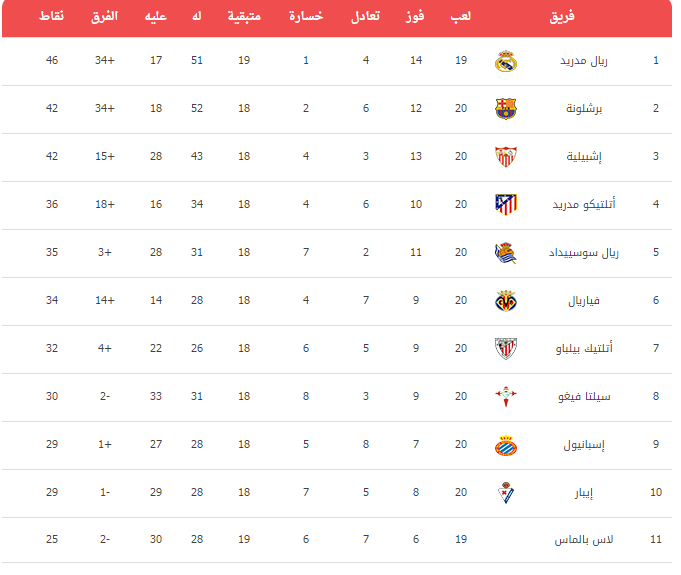Select the Villarreal yellow crest
The height and width of the screenshot is (575, 681).
[506, 301]
